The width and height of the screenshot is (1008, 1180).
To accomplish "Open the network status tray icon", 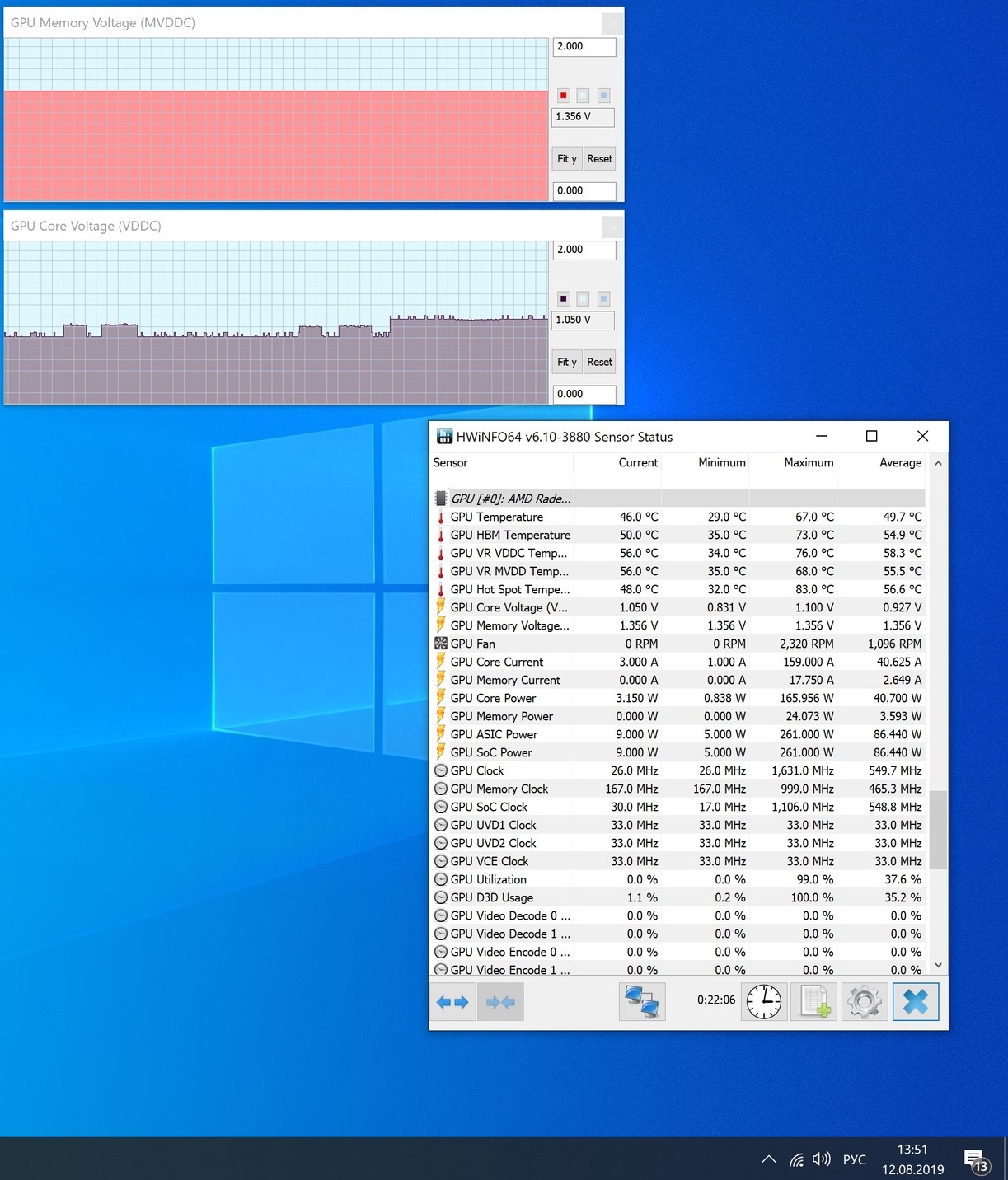I will click(x=796, y=1159).
